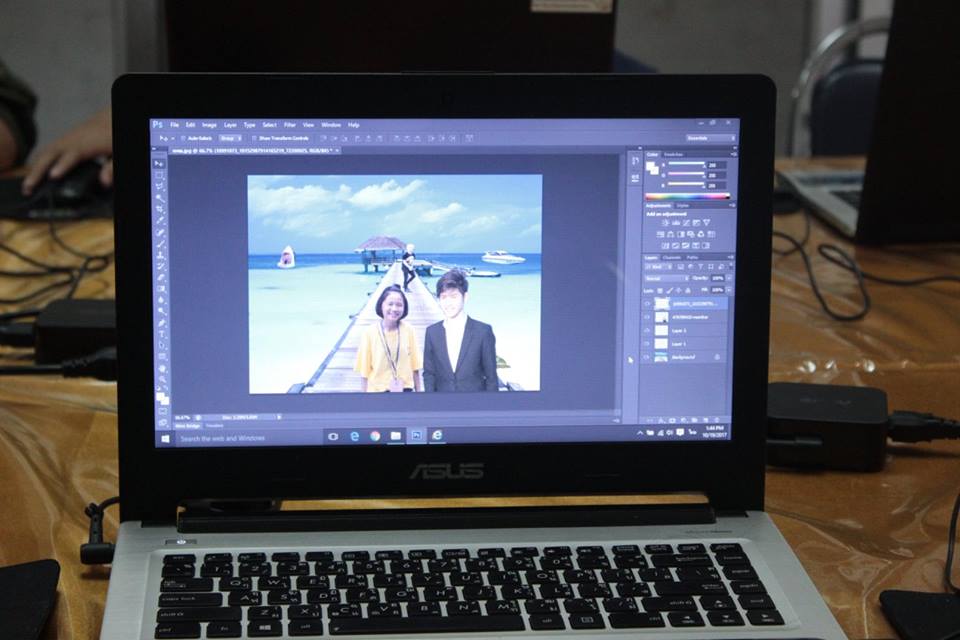Click the color spectrum ramp in Color panel
The image size is (960, 640).
[687, 196]
